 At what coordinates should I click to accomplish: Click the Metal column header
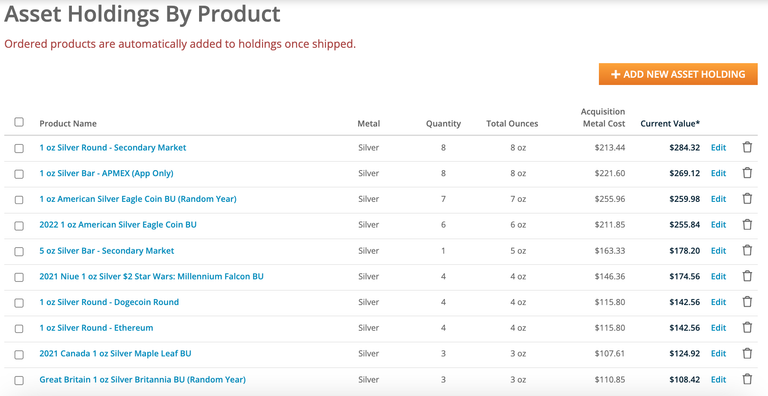368,124
